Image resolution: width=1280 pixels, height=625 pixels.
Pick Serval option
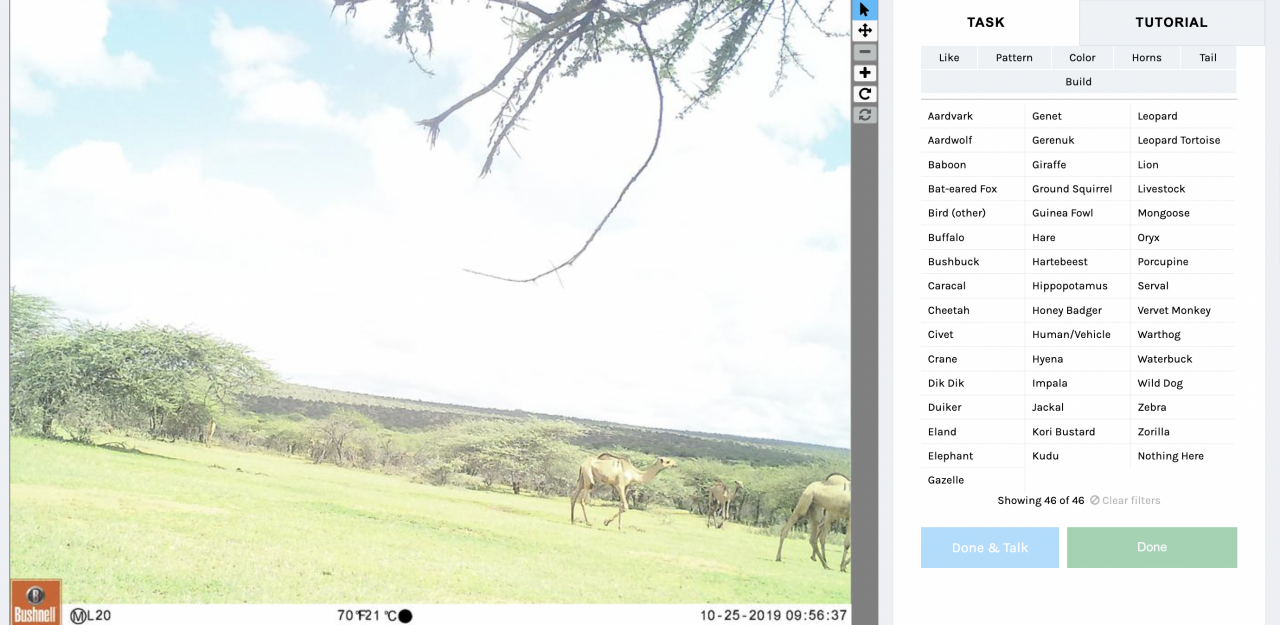click(x=1184, y=286)
